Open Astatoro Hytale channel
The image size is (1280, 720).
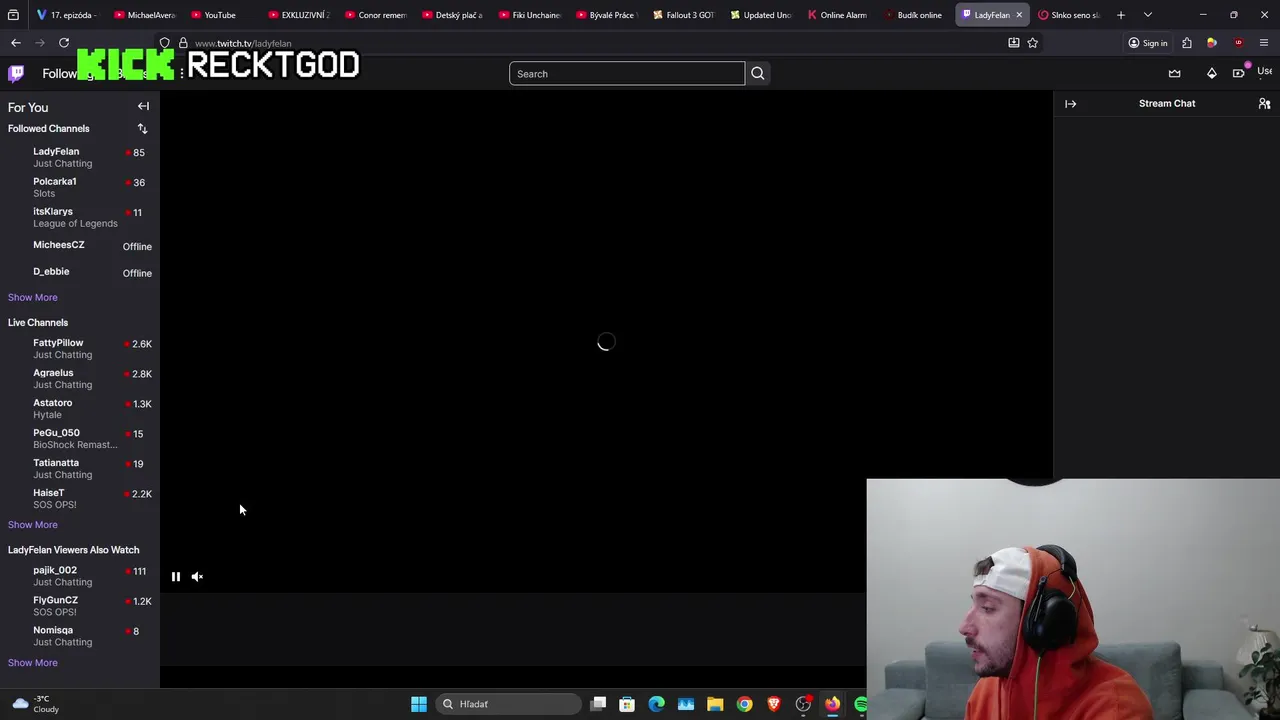coord(80,408)
